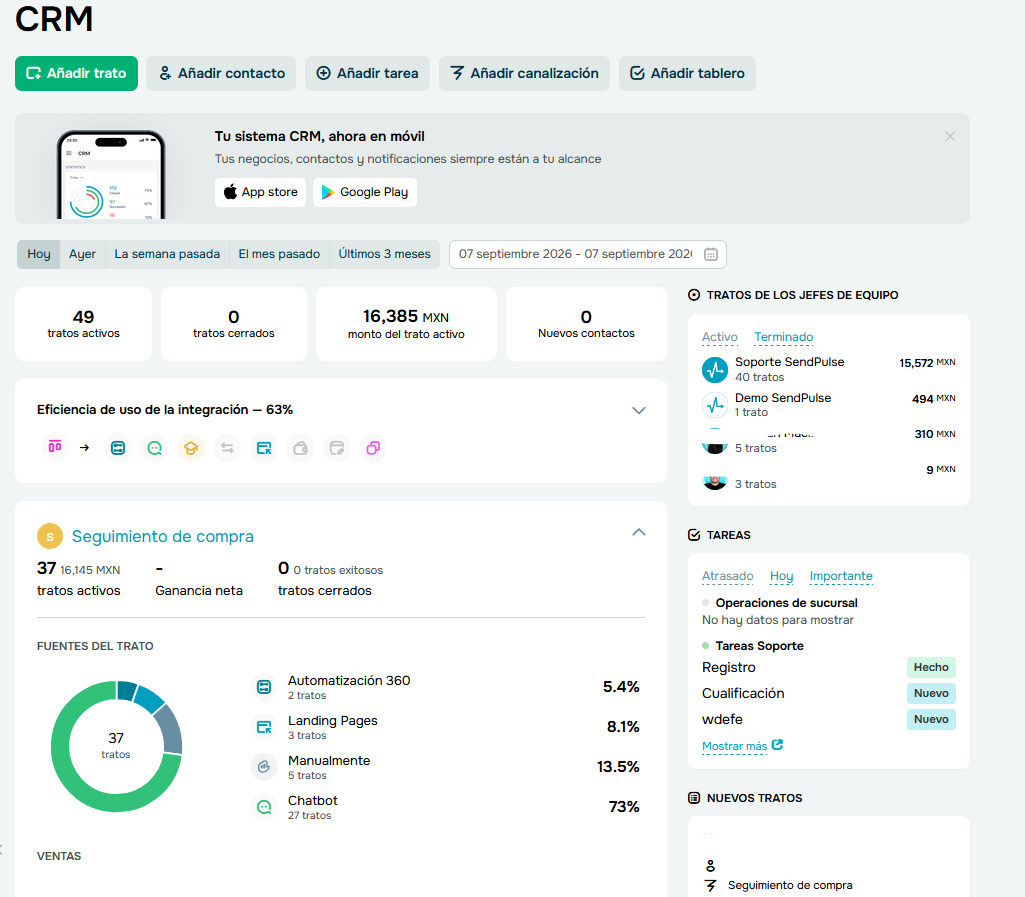Viewport: 1025px width, 897px height.
Task: Switch to Hoy tasks tab
Action: point(782,576)
